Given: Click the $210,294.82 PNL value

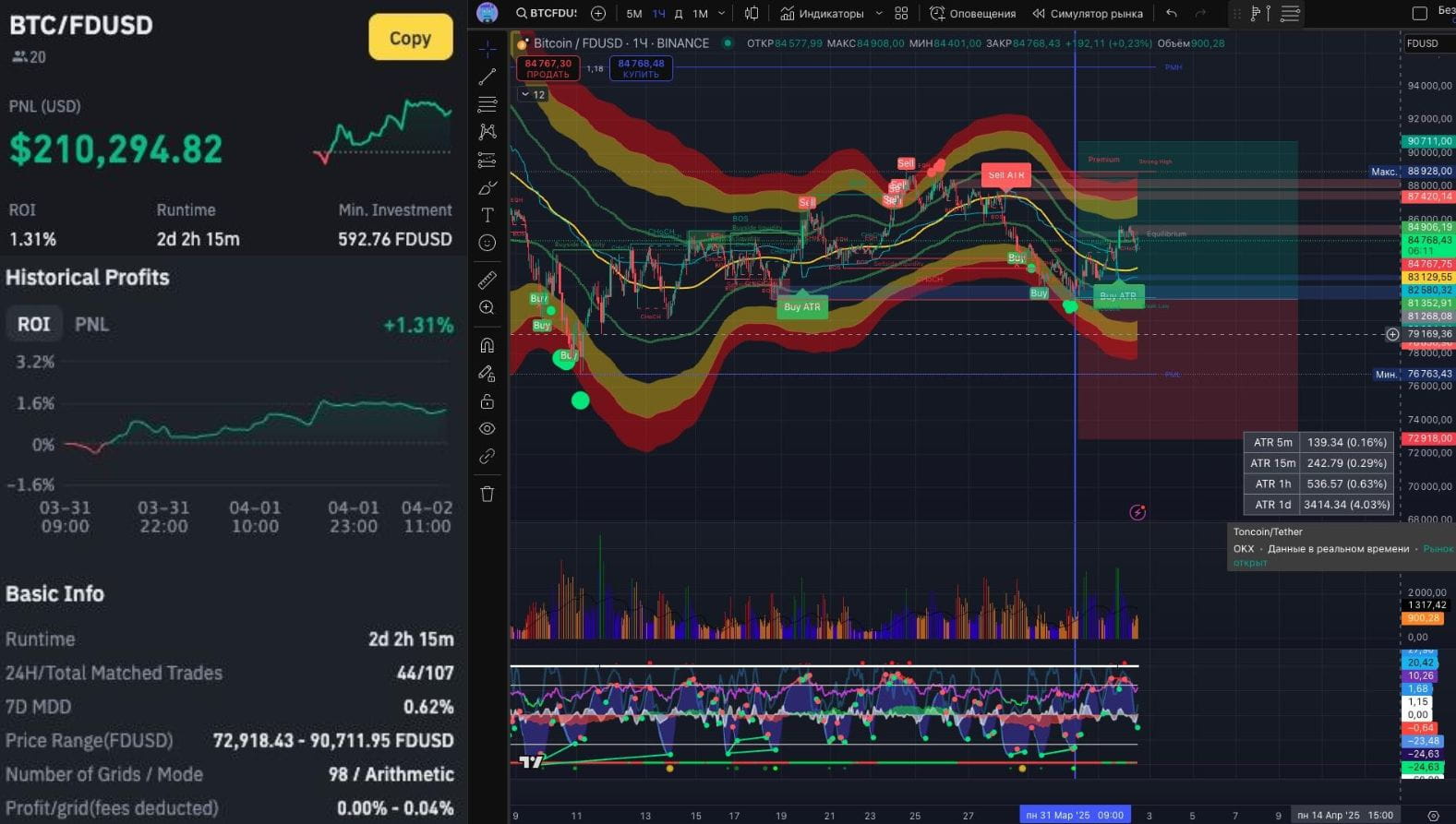Looking at the screenshot, I should (x=116, y=149).
